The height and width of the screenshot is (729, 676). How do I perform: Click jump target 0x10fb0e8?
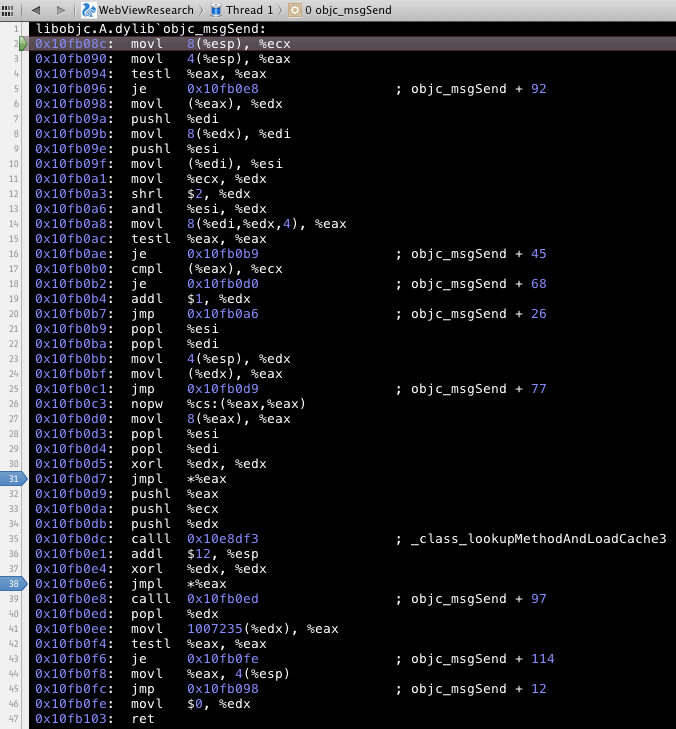click(x=223, y=89)
